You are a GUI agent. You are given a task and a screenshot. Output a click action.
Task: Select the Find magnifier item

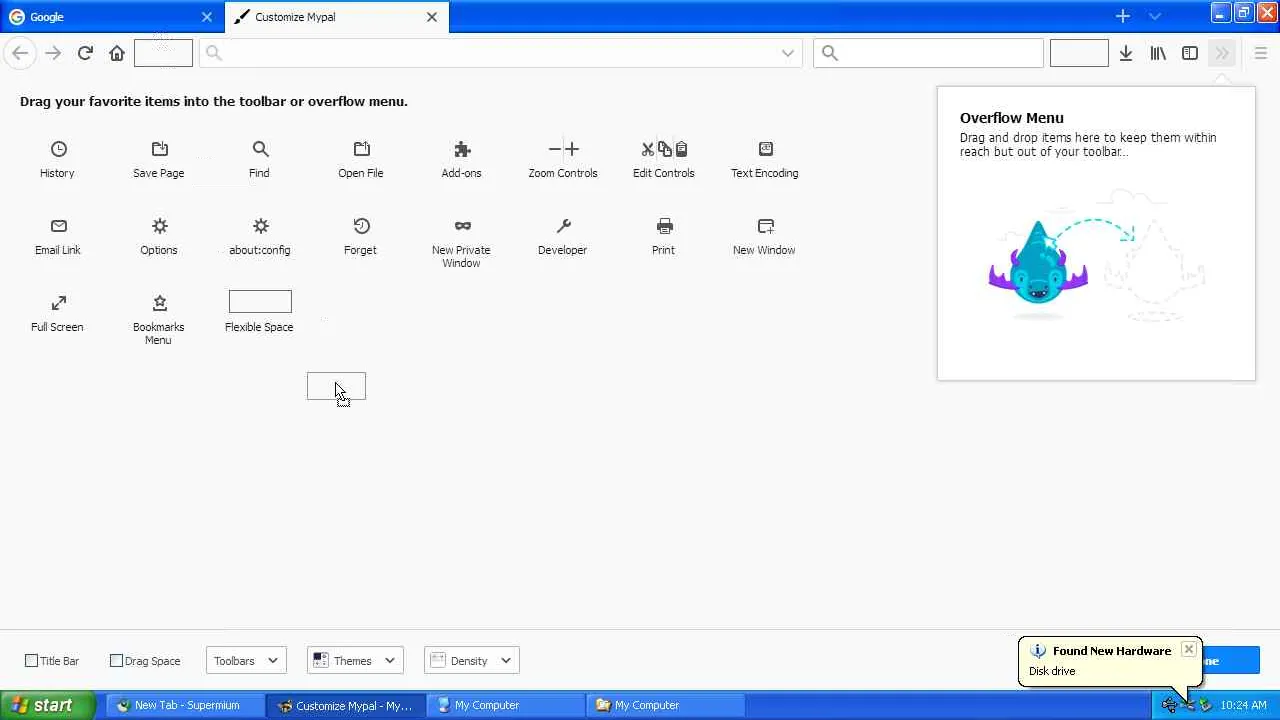click(x=260, y=159)
